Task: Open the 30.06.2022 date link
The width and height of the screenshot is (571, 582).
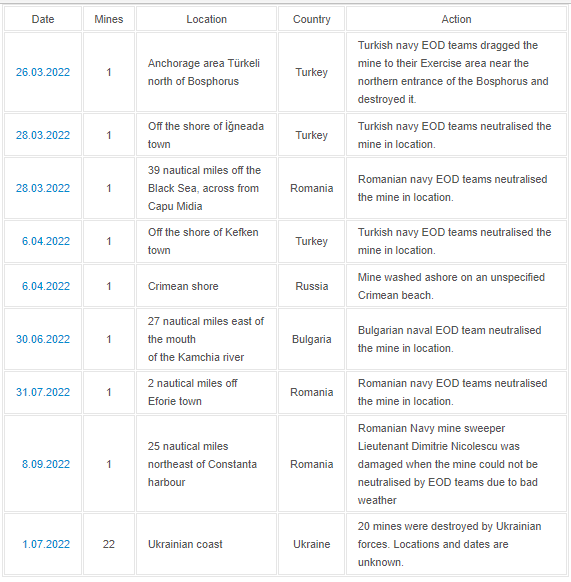Action: (43, 339)
